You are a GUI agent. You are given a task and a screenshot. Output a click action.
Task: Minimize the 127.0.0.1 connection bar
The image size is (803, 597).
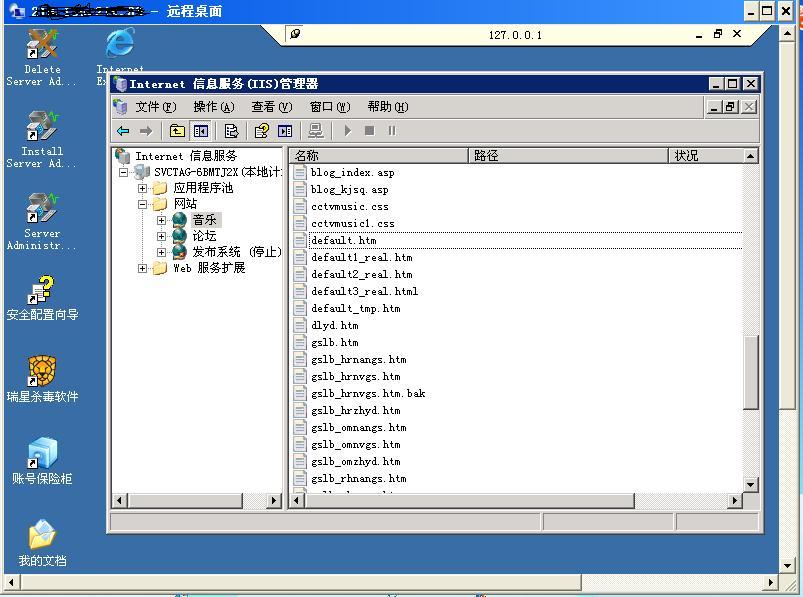(699, 34)
